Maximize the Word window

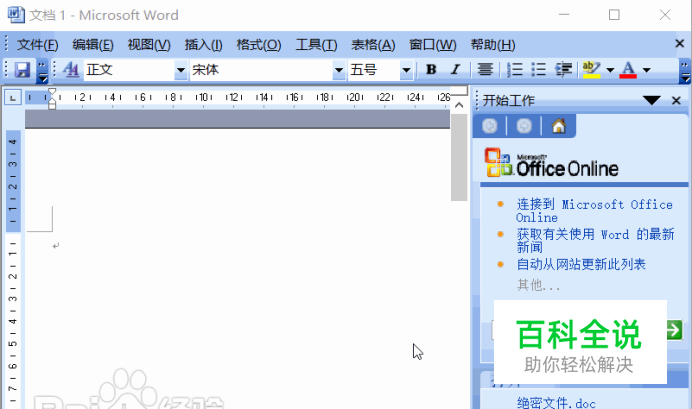[614, 15]
